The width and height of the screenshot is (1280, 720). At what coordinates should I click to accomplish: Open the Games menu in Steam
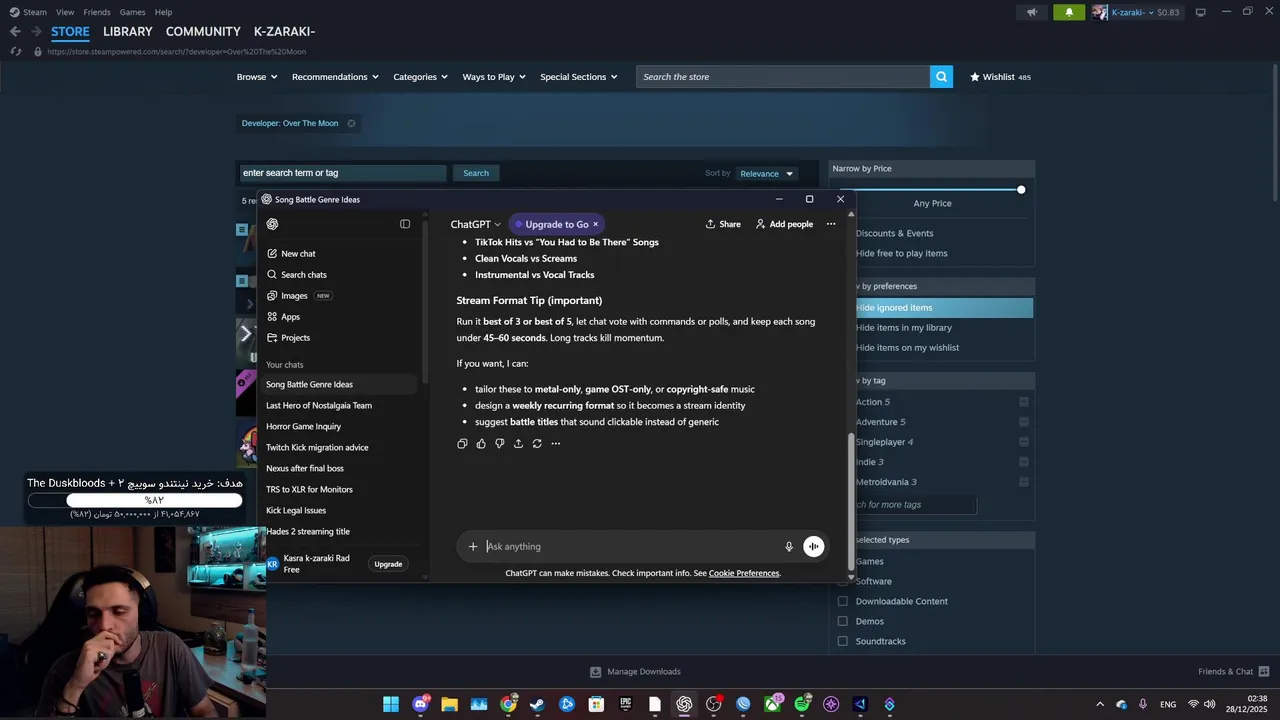pyautogui.click(x=132, y=12)
